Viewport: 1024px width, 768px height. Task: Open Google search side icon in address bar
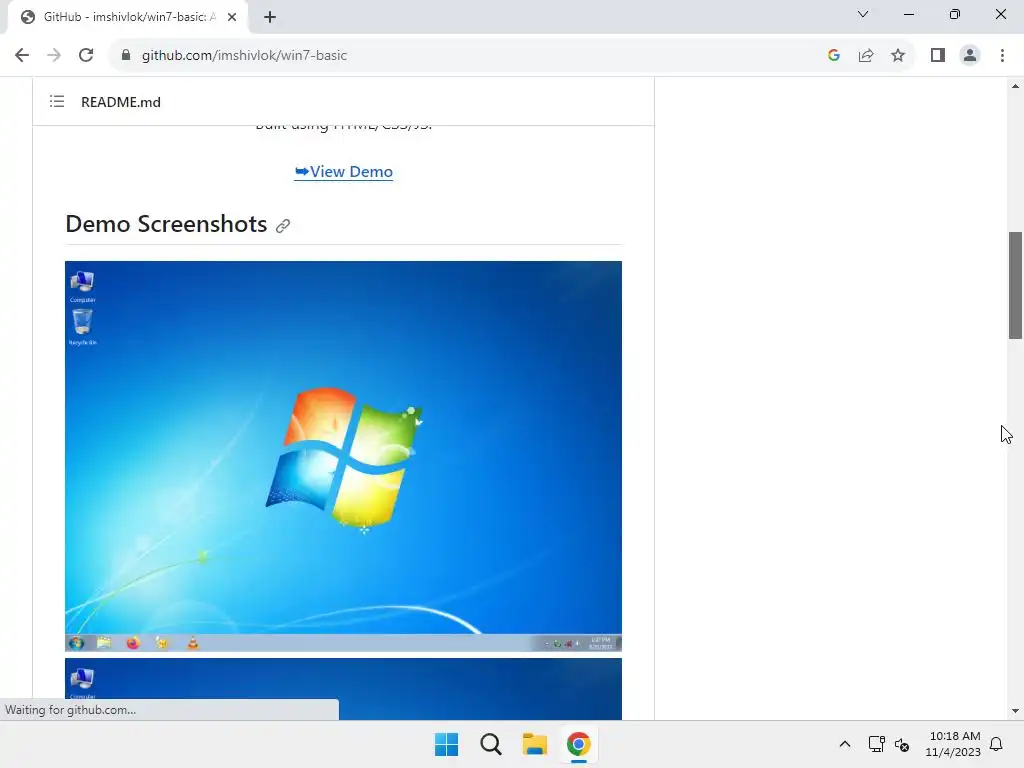pyautogui.click(x=833, y=56)
